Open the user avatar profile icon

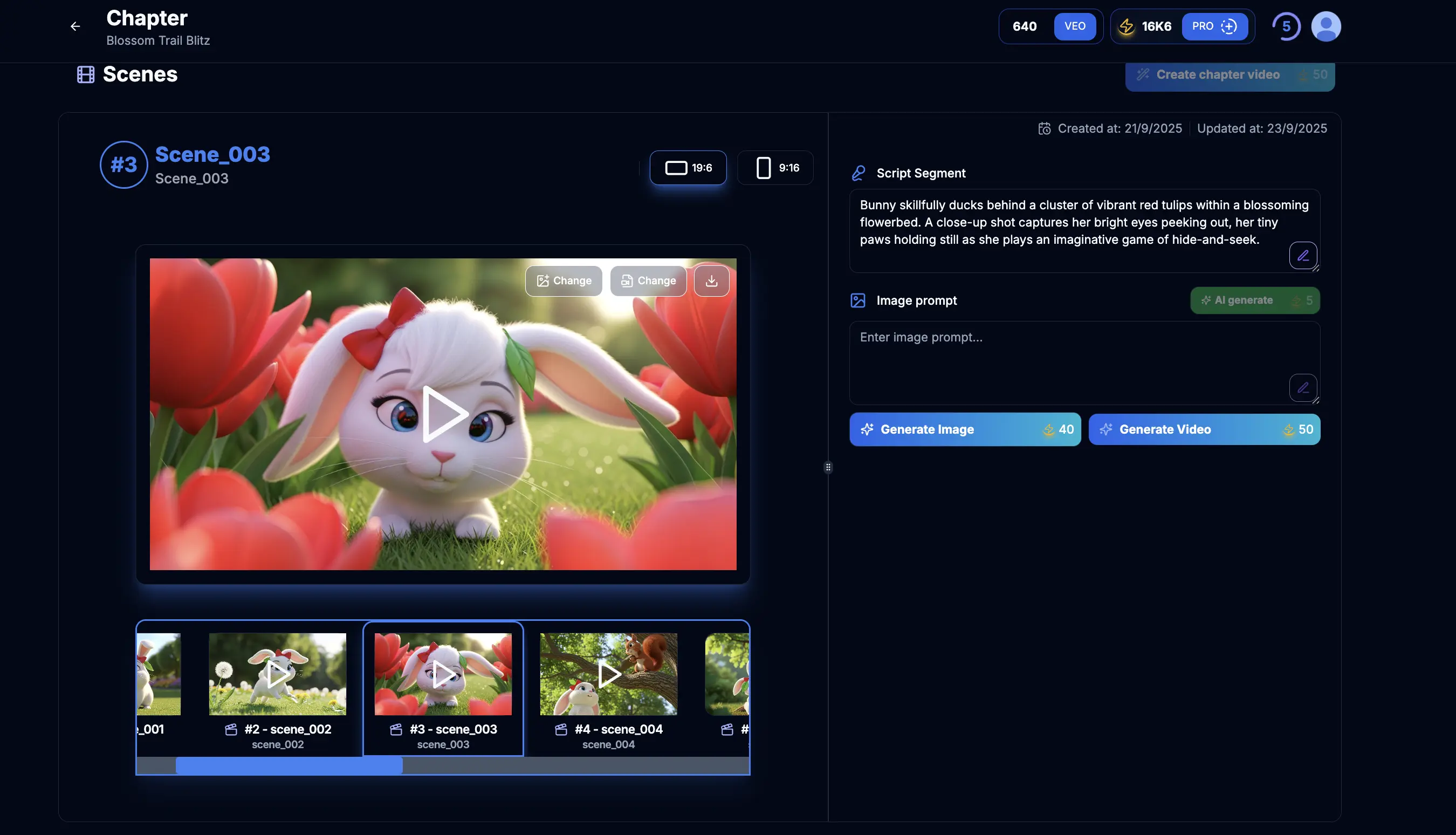(1325, 26)
